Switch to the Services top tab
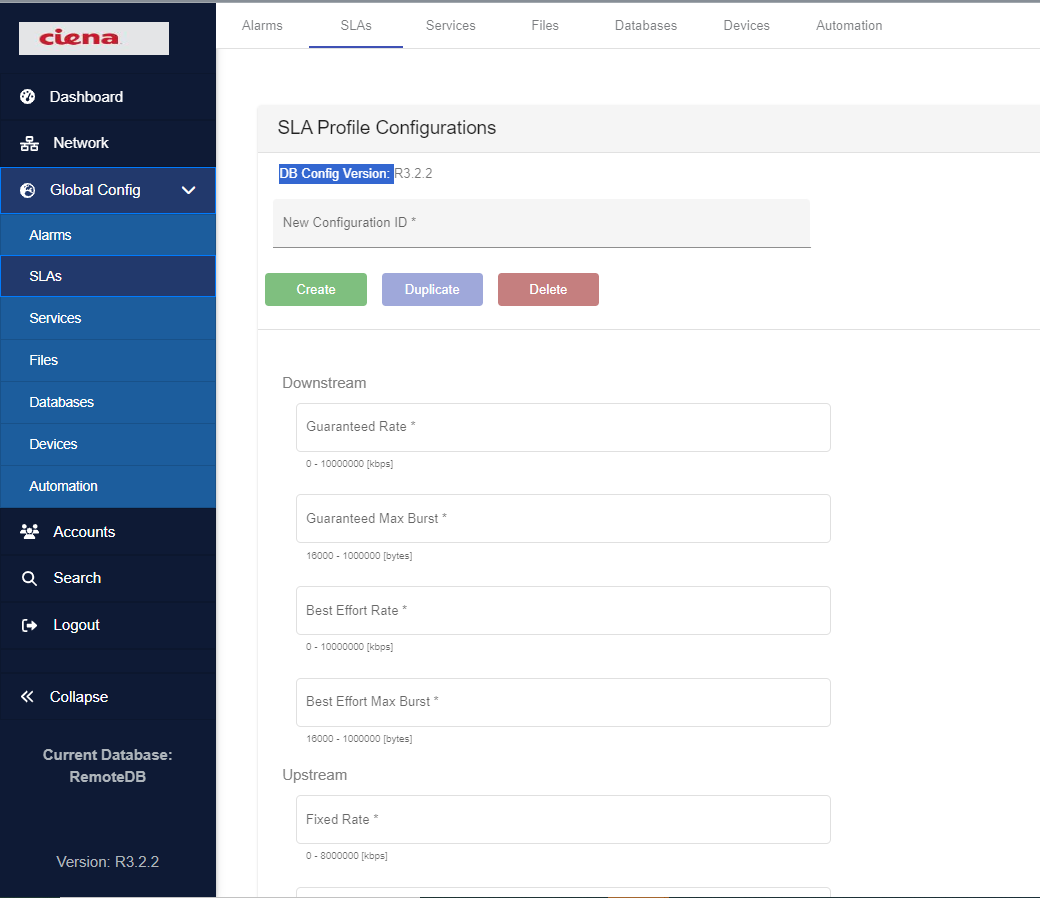The image size is (1040, 898). [450, 25]
